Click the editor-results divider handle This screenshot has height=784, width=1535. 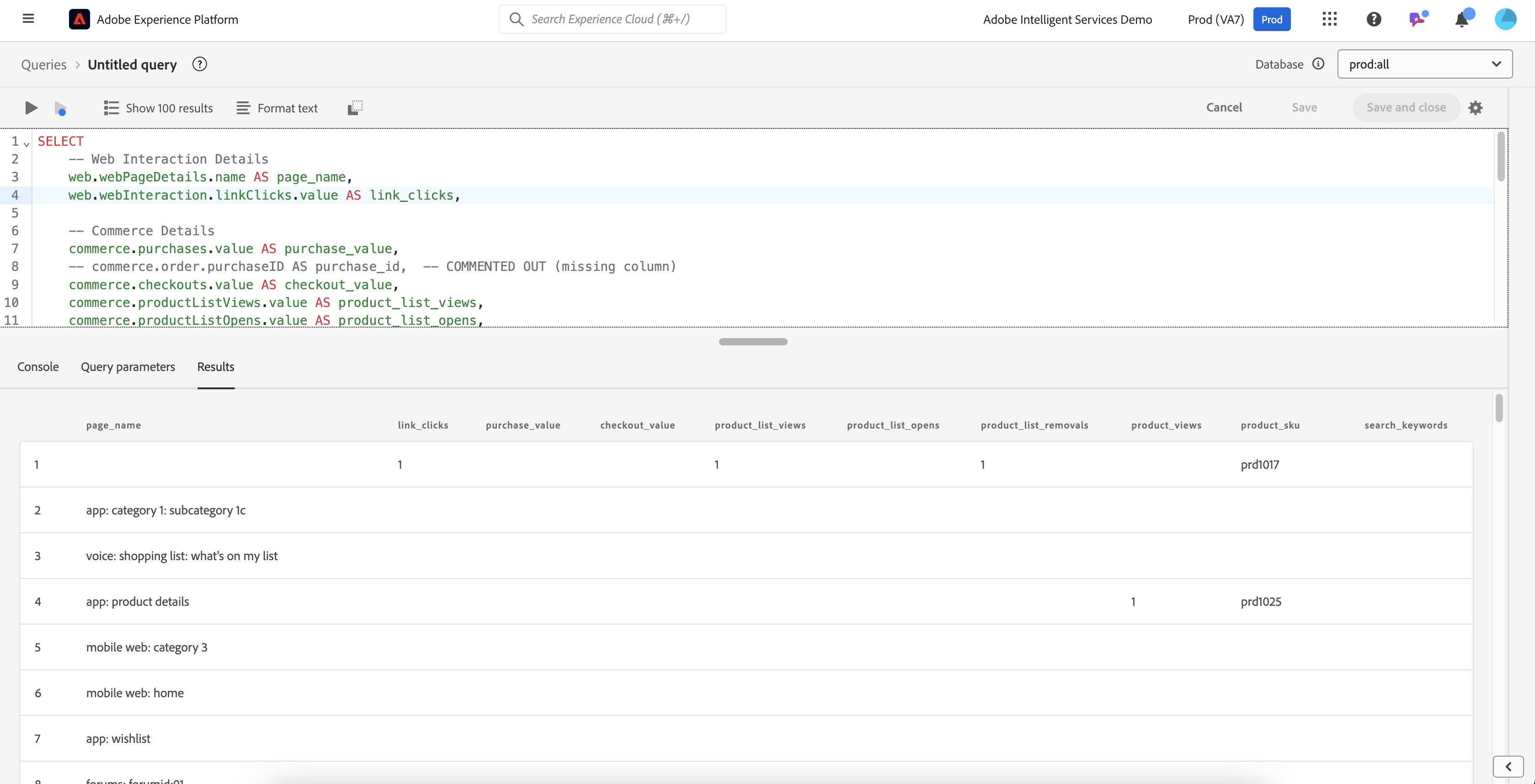click(752, 342)
